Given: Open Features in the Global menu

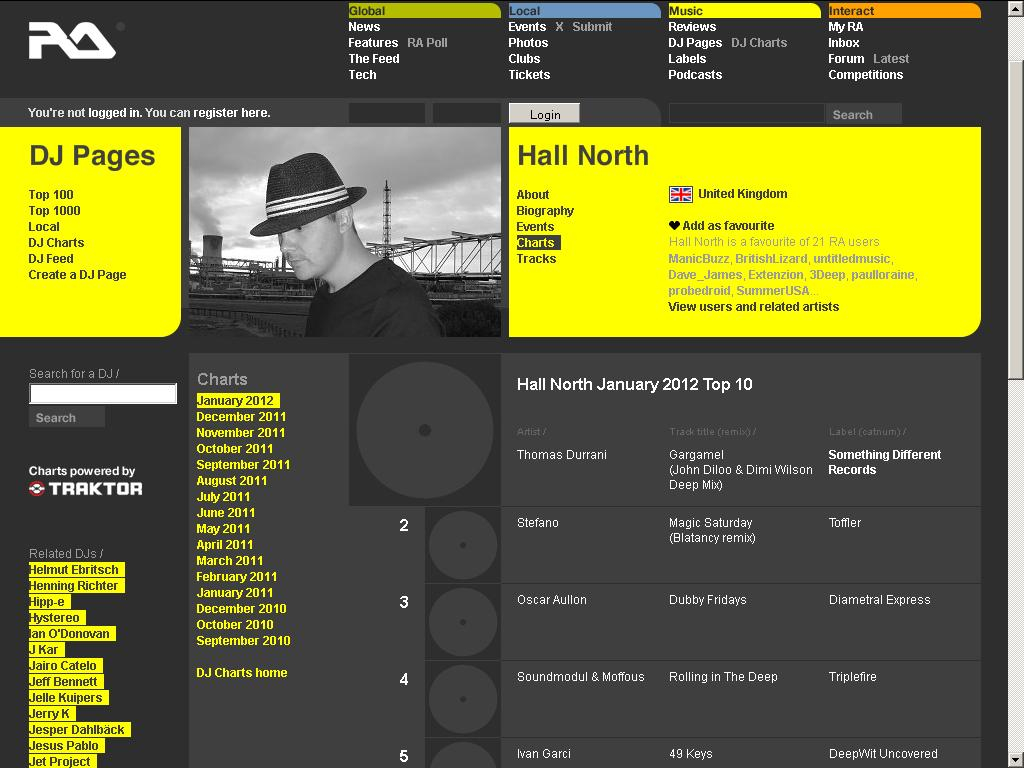Looking at the screenshot, I should coord(373,42).
